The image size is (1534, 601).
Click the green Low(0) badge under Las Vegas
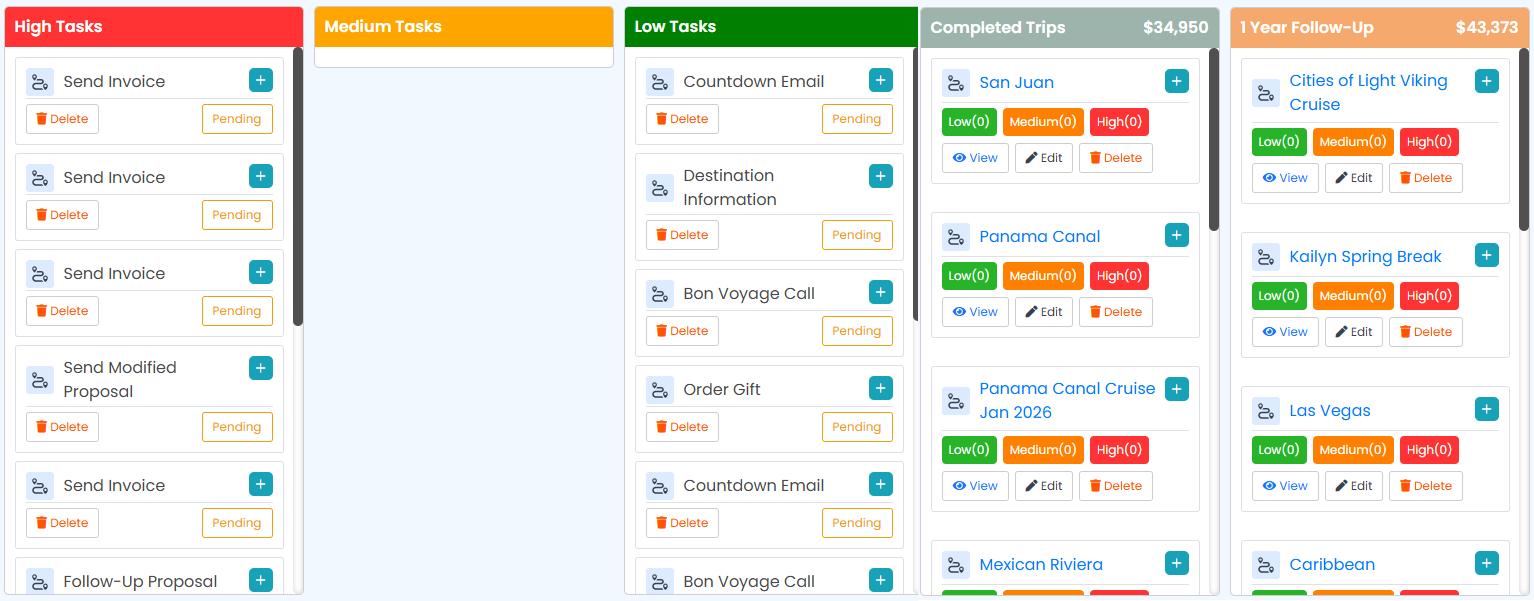tap(1279, 449)
